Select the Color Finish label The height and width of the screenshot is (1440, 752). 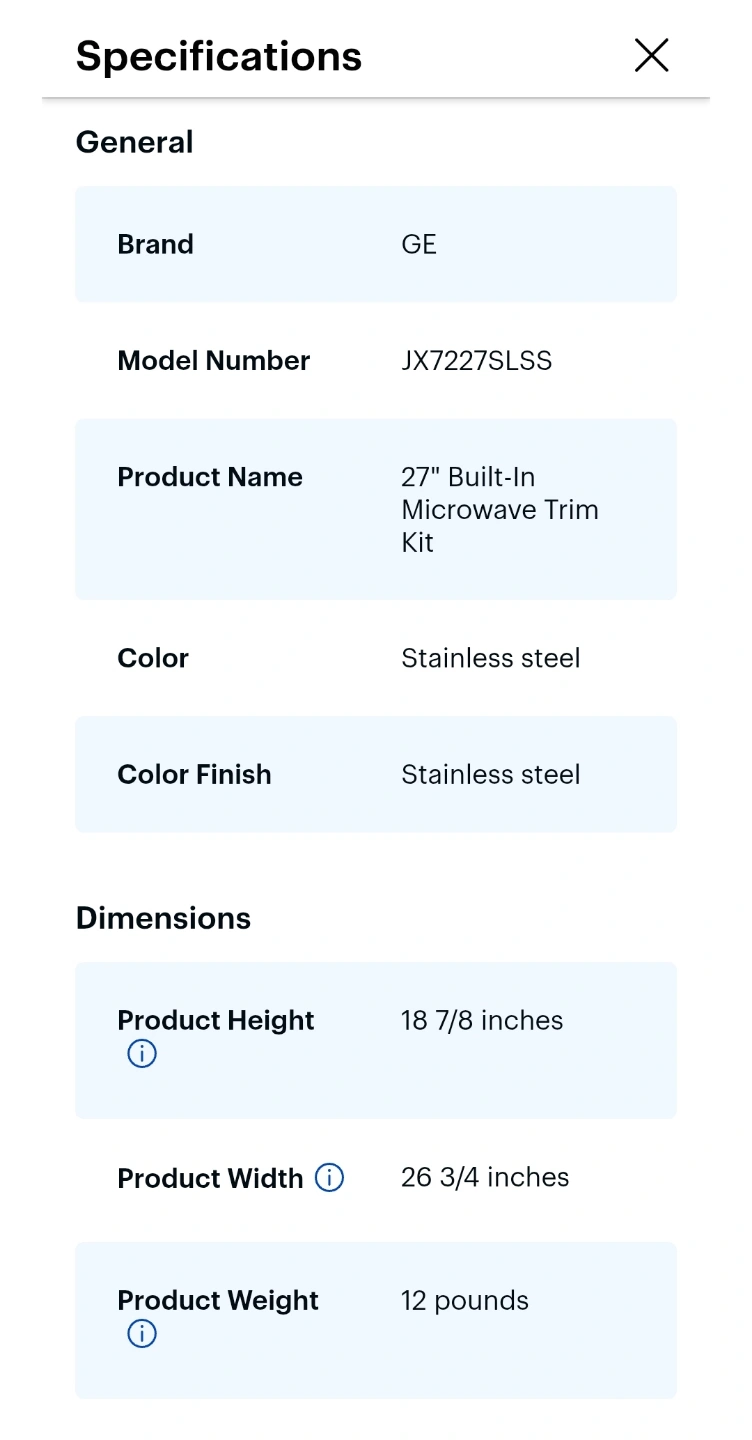(195, 774)
